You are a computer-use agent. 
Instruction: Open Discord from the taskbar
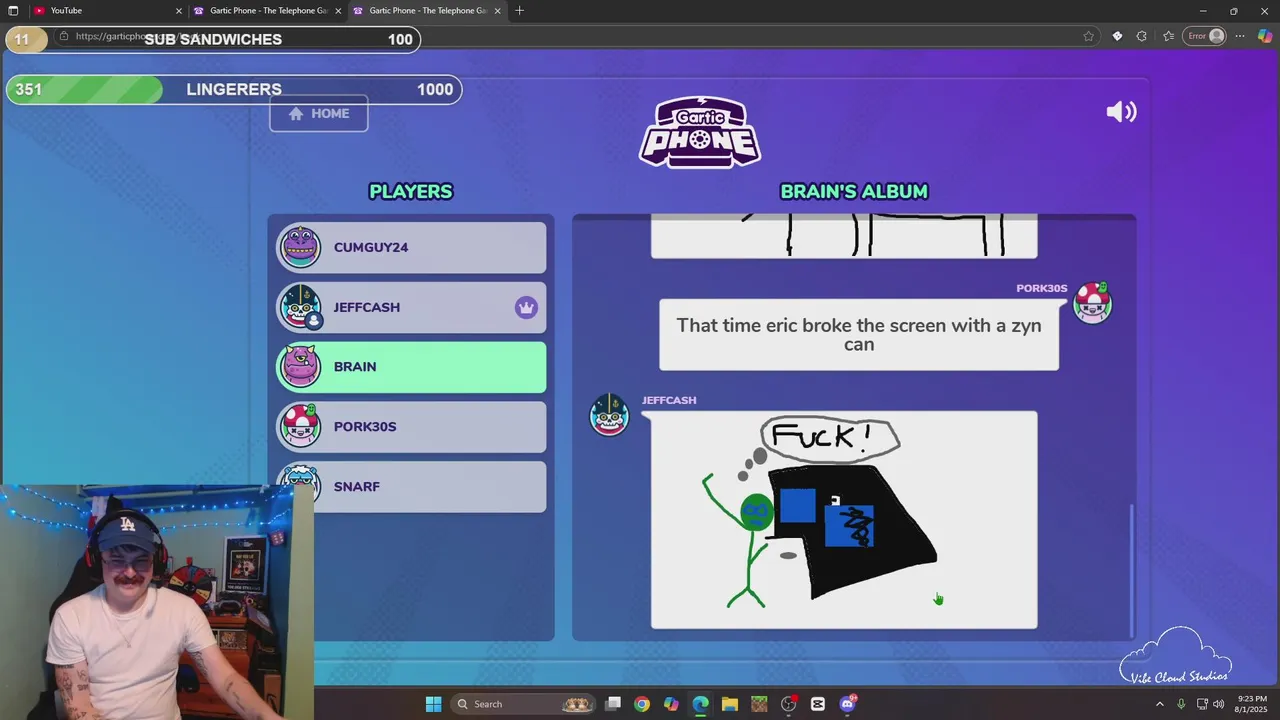(x=848, y=704)
